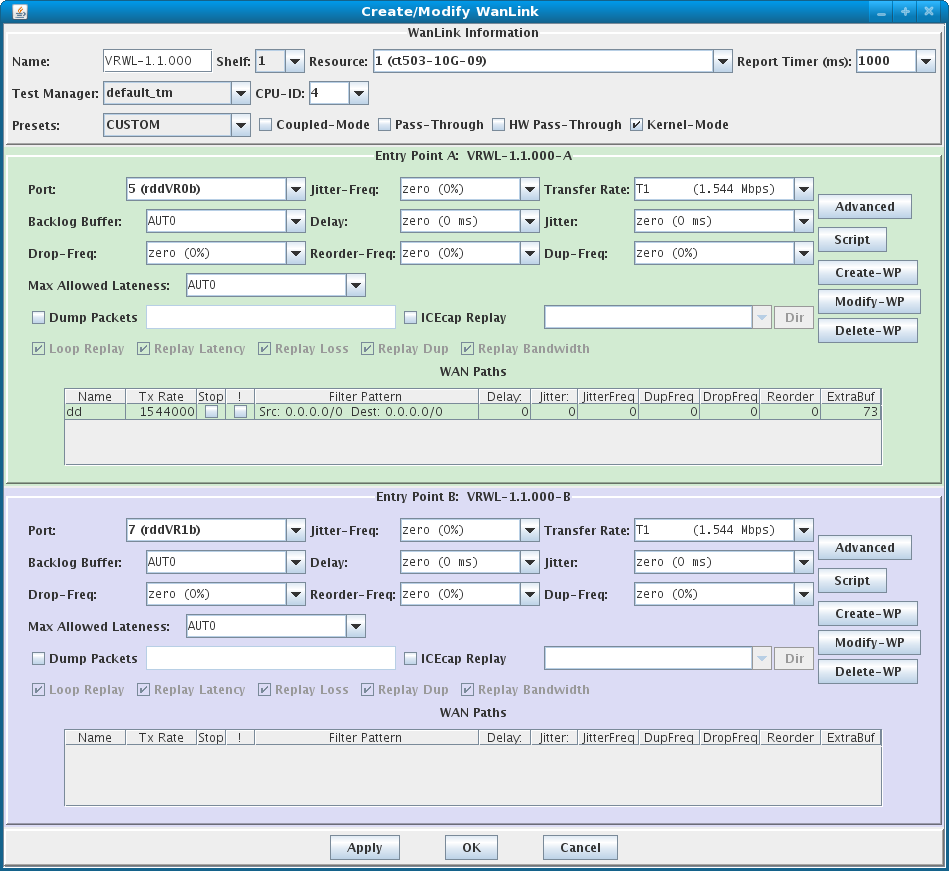
Task: Click Create-WP in Entry Point B
Action: coord(868,613)
